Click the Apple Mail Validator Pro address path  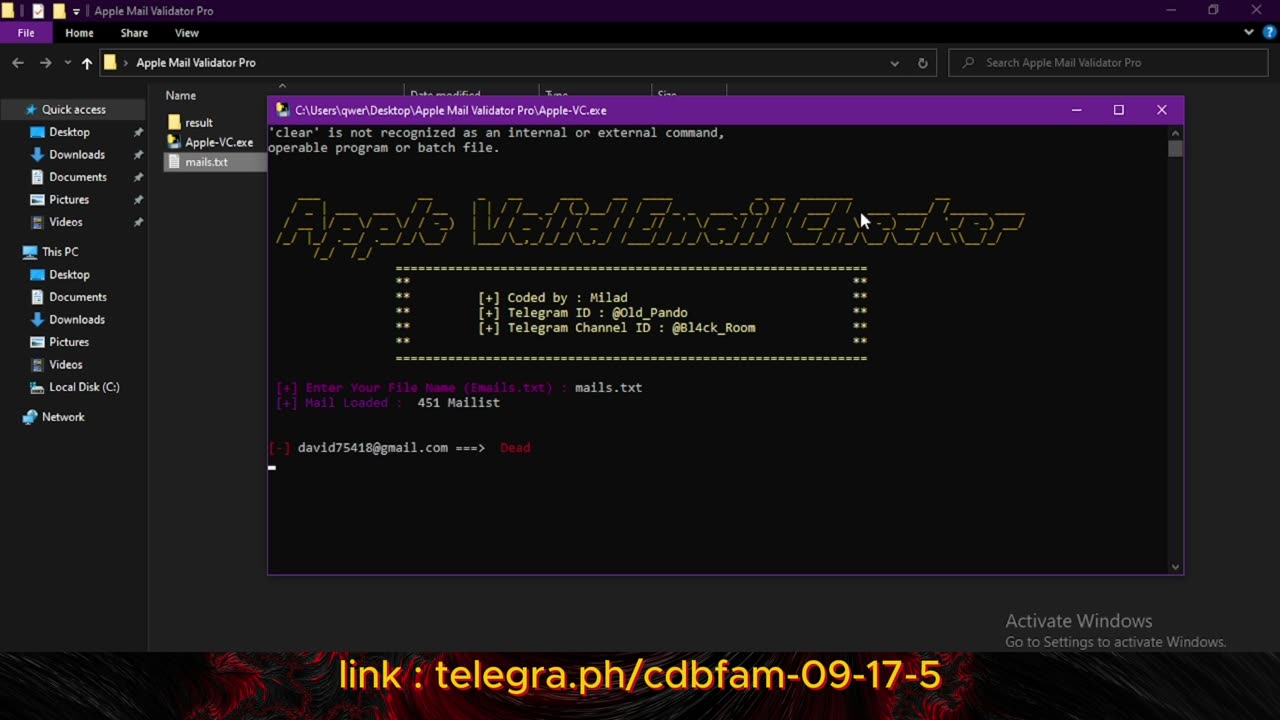coord(196,63)
